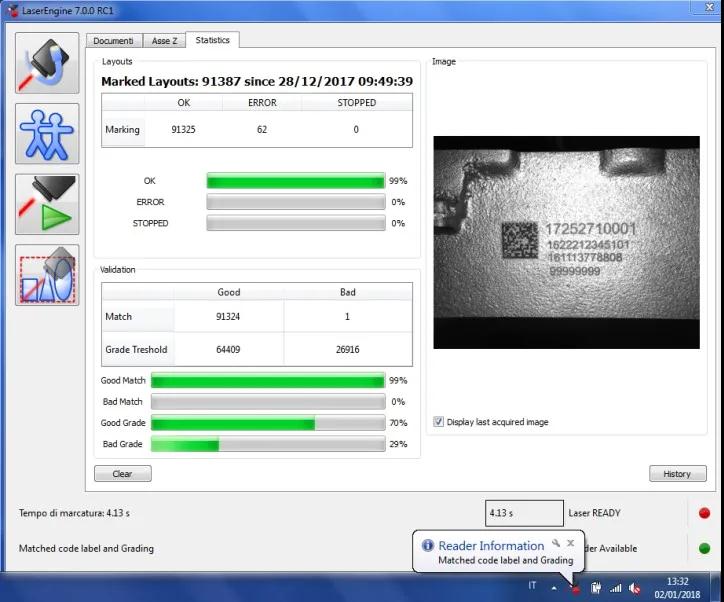The image size is (724, 602).
Task: Toggle the Display last acquired image checkbox
Action: point(439,422)
